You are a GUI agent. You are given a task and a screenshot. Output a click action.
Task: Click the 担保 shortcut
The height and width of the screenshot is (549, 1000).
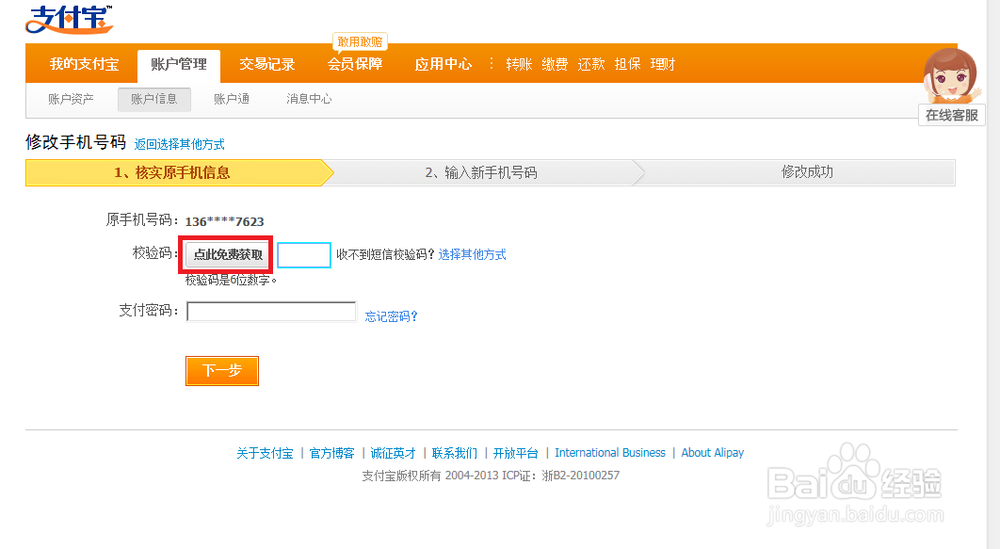coord(628,64)
